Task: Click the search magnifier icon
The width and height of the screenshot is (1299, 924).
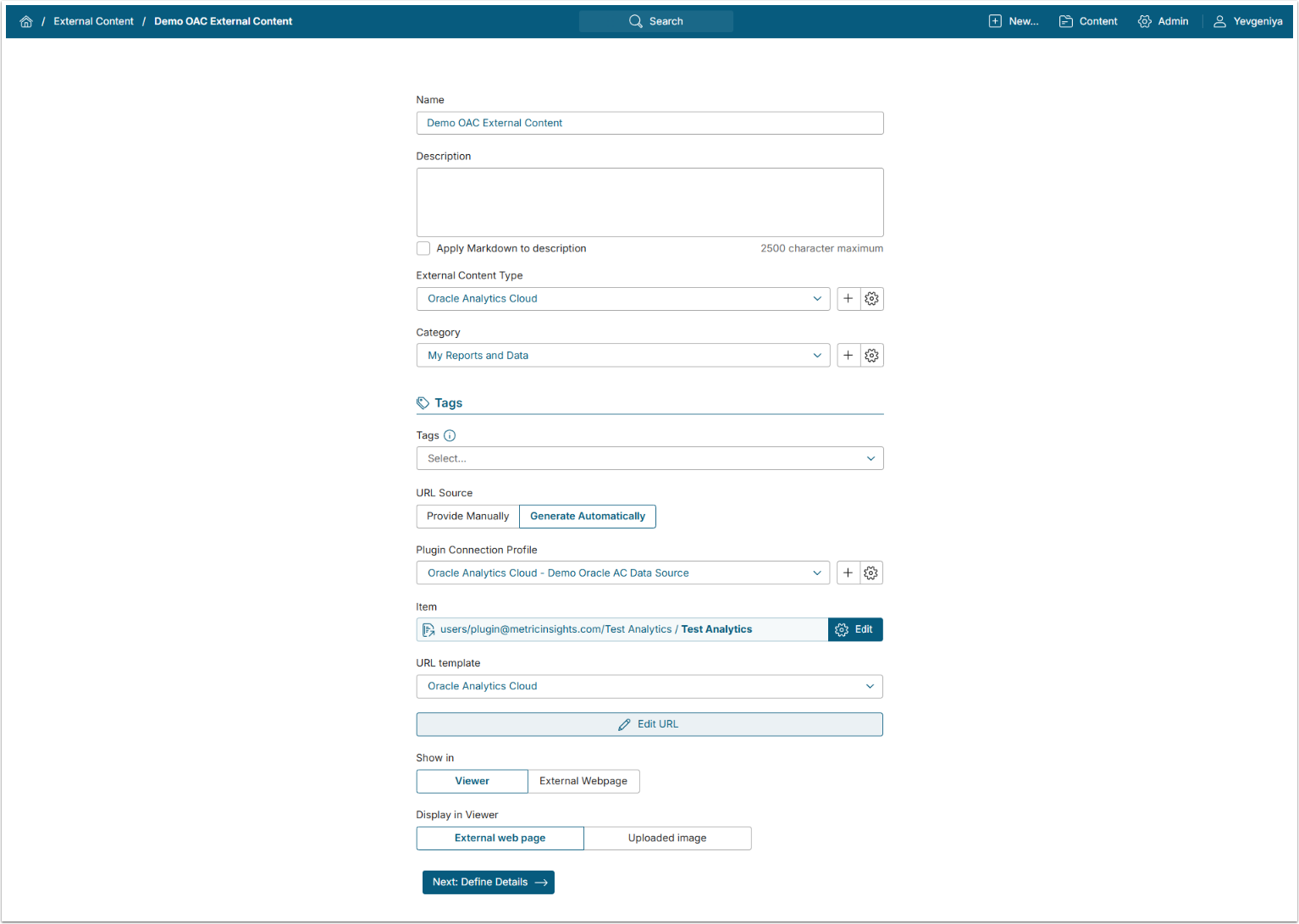Action: [636, 21]
